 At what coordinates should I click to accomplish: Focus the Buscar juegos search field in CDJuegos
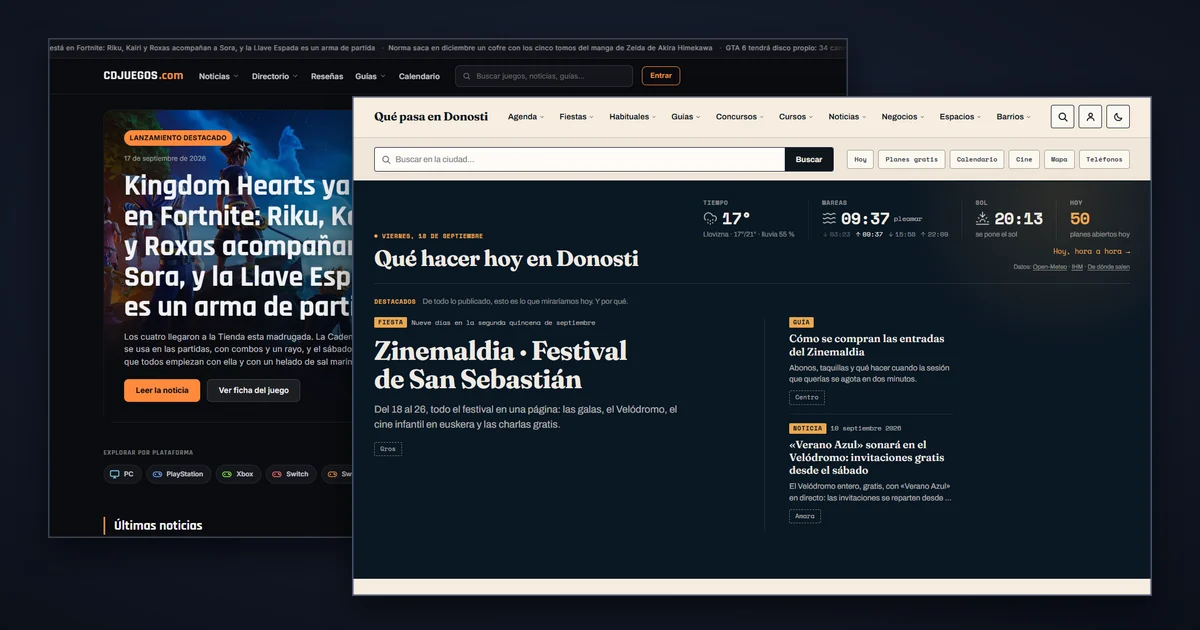point(544,76)
